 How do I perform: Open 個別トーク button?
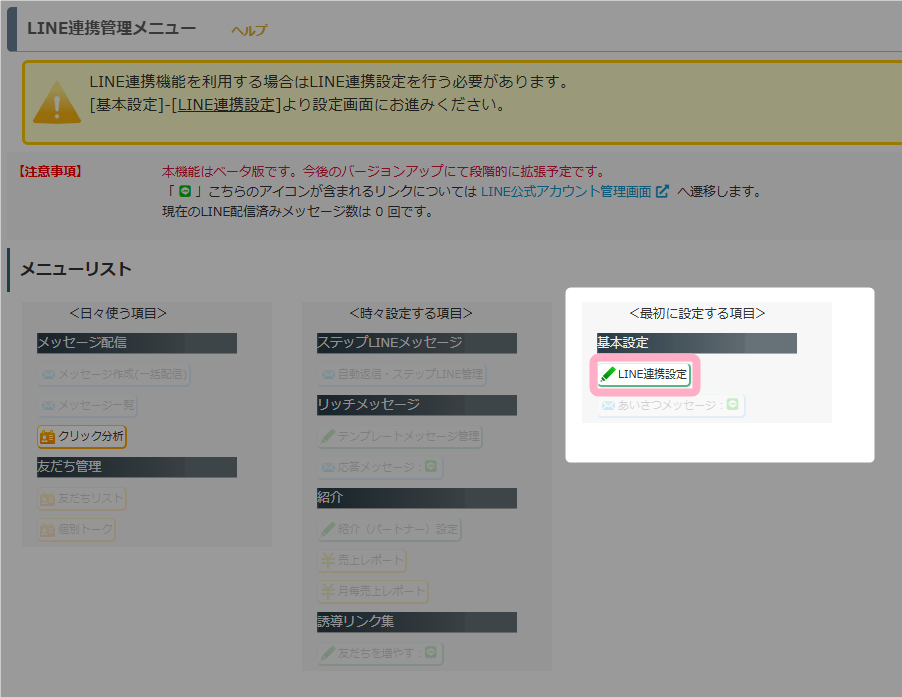pos(77,530)
